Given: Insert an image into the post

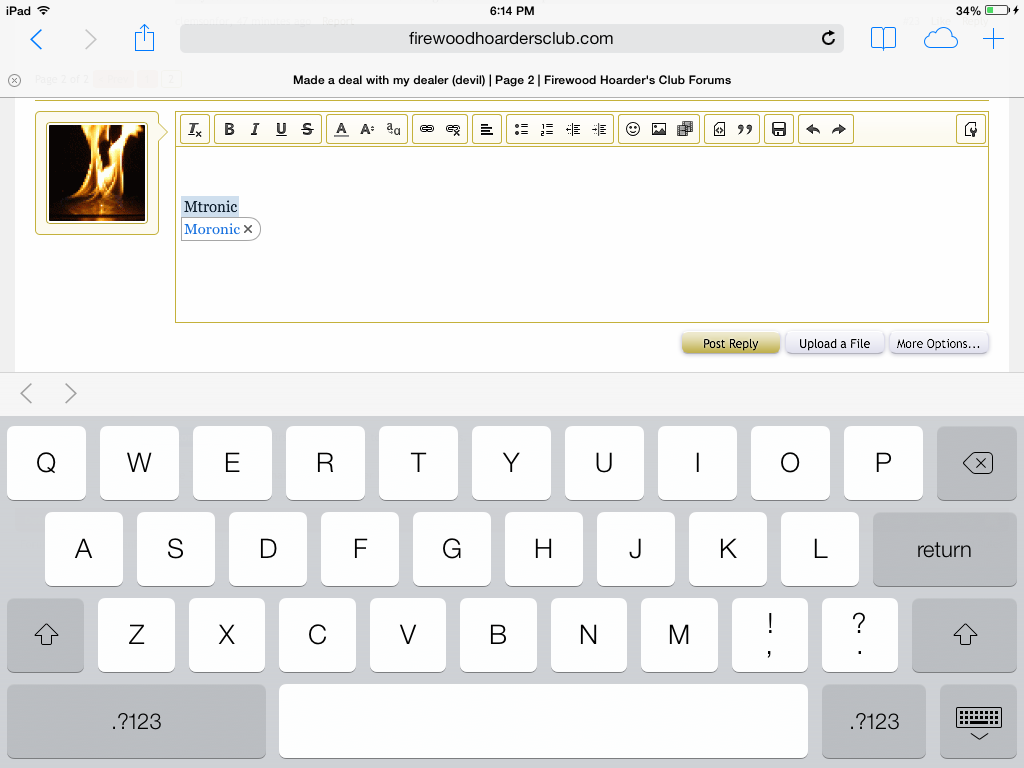Looking at the screenshot, I should 659,130.
